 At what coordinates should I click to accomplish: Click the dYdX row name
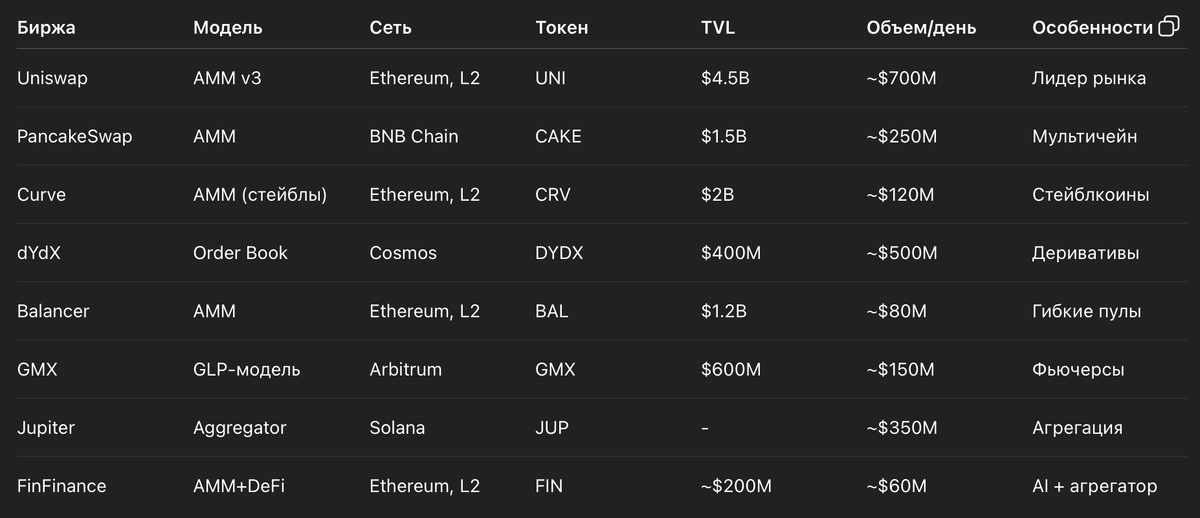pyautogui.click(x=40, y=253)
